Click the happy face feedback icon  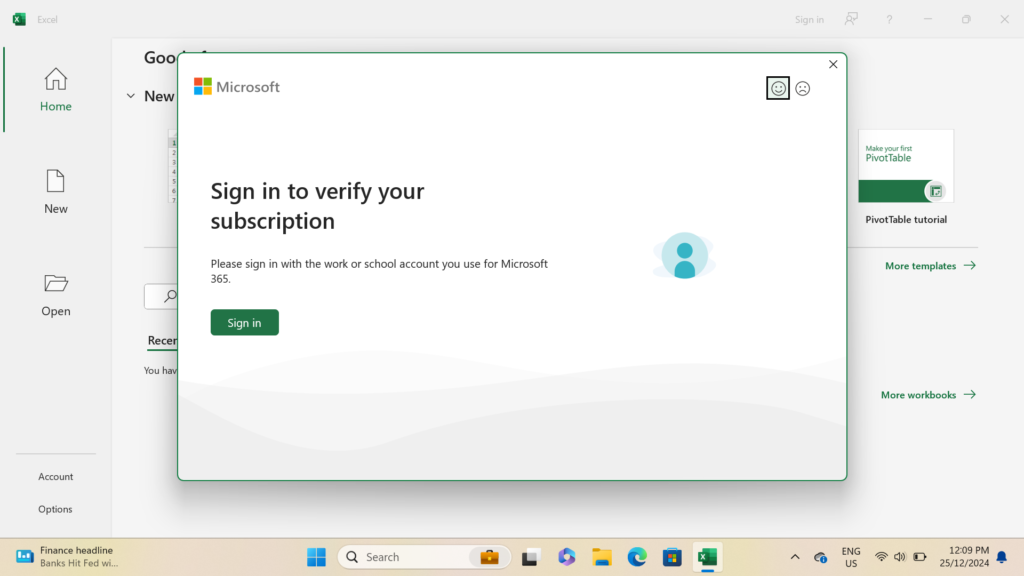point(778,88)
